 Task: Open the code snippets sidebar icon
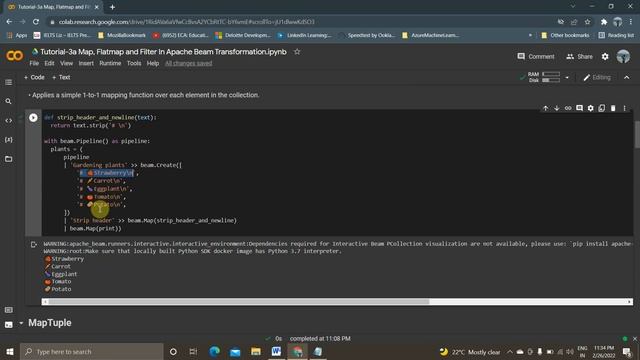pyautogui.click(x=9, y=120)
